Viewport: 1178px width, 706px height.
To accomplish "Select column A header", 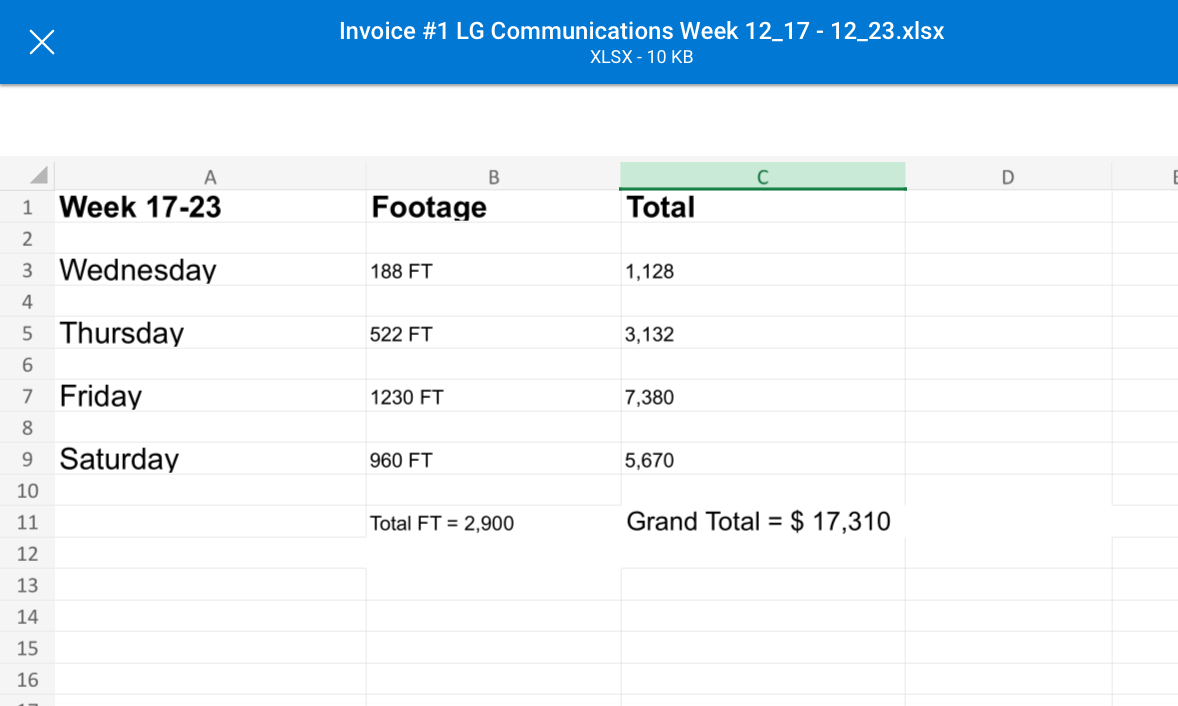I will pyautogui.click(x=210, y=177).
